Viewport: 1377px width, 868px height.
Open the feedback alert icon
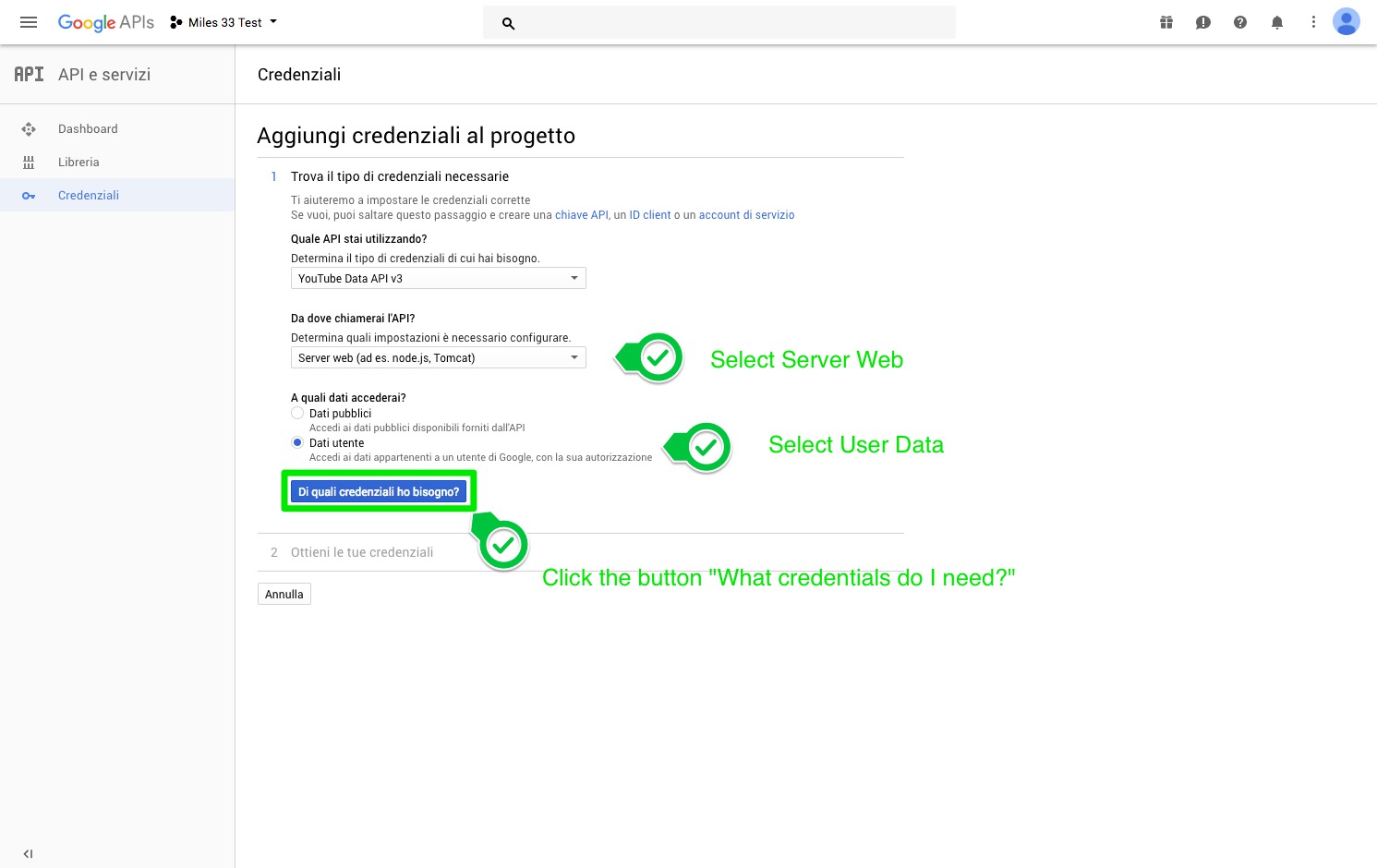pos(1202,22)
